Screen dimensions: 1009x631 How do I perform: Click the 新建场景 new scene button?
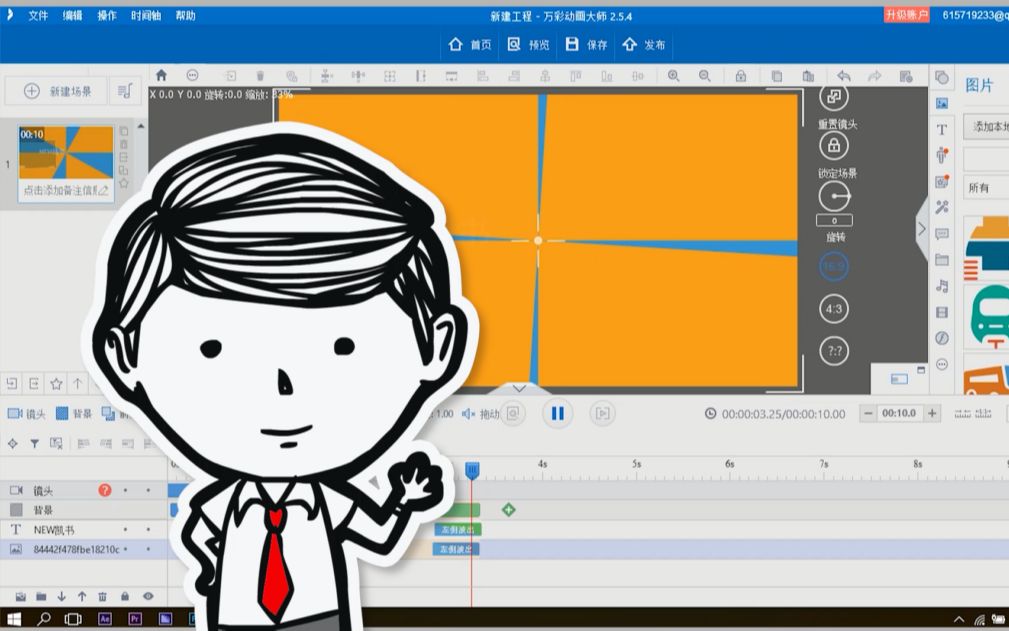pyautogui.click(x=57, y=91)
